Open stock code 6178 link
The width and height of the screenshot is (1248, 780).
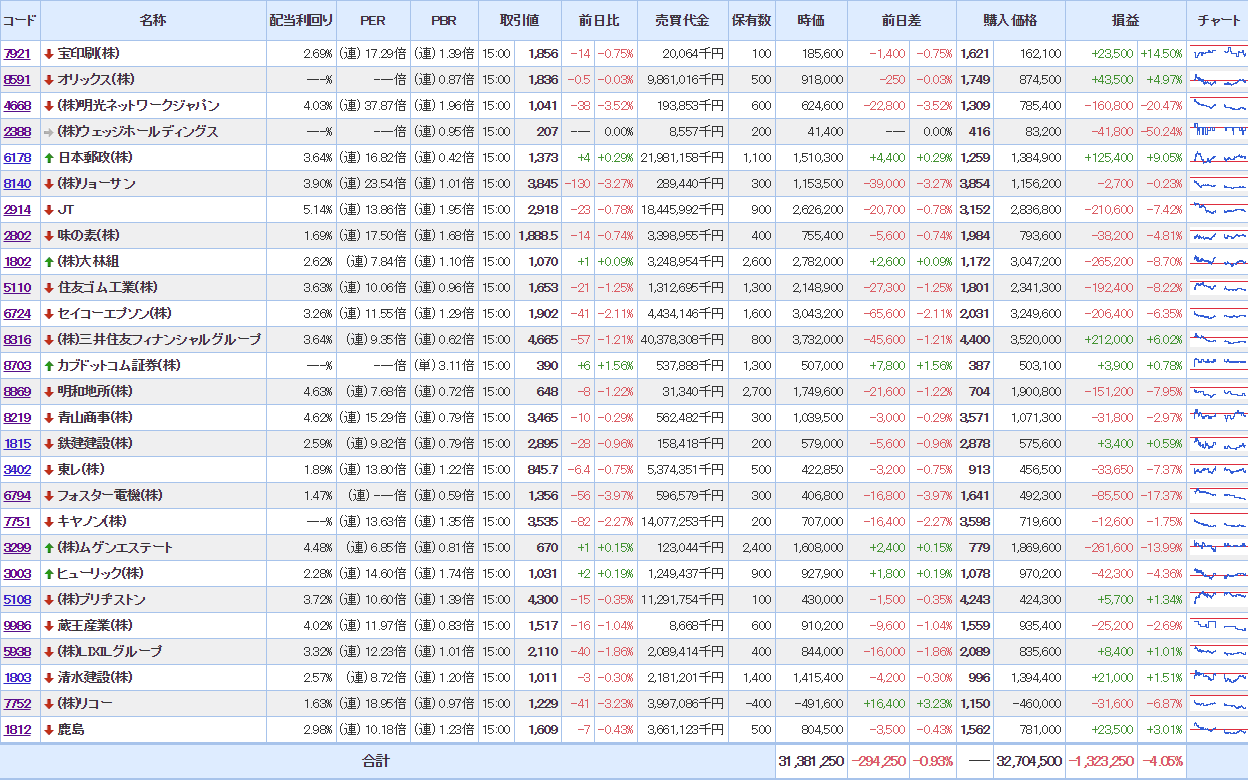(17, 158)
